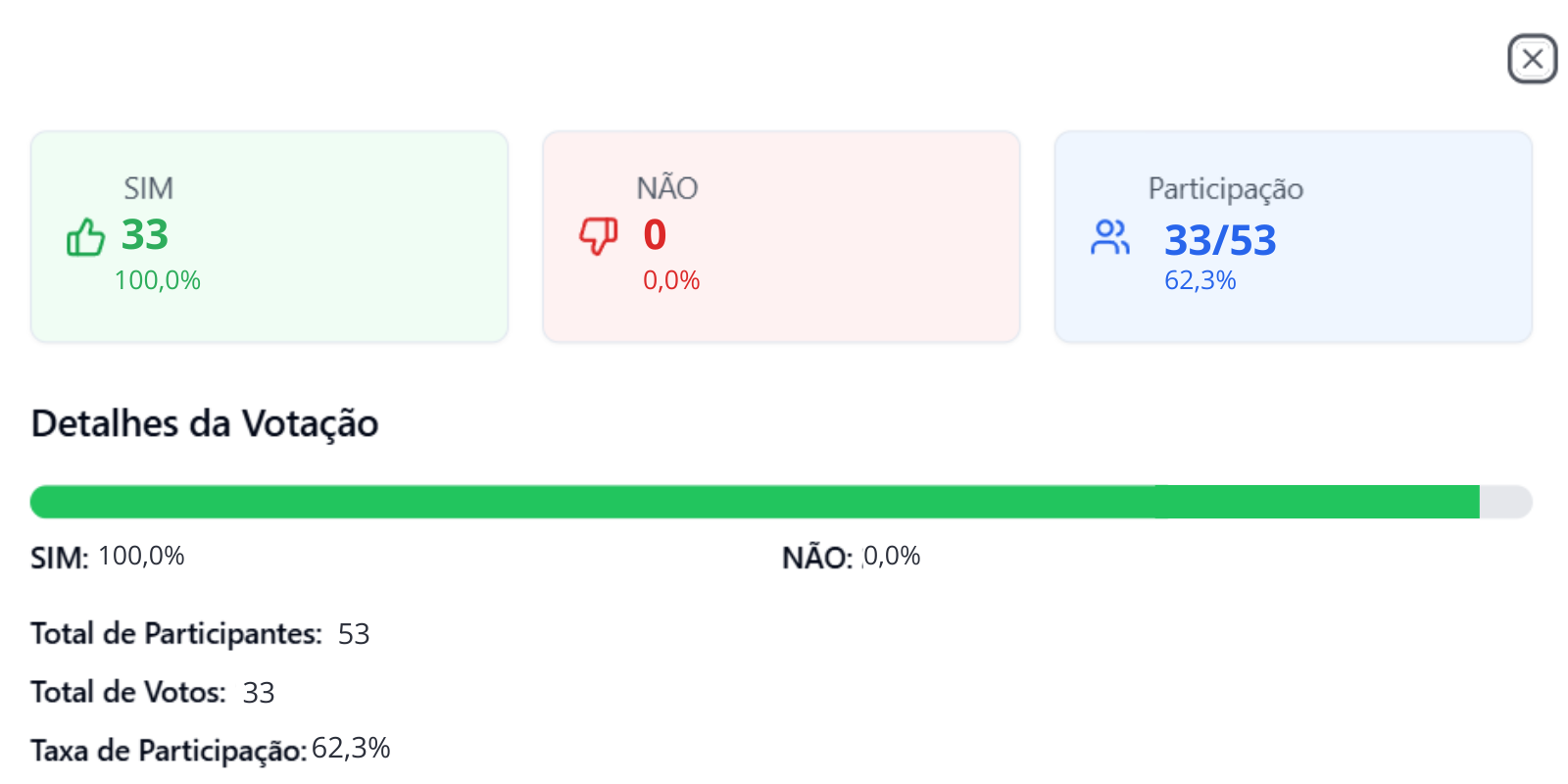Image resolution: width=1568 pixels, height=784 pixels.
Task: Click the Taxa de Participação label
Action: [169, 751]
